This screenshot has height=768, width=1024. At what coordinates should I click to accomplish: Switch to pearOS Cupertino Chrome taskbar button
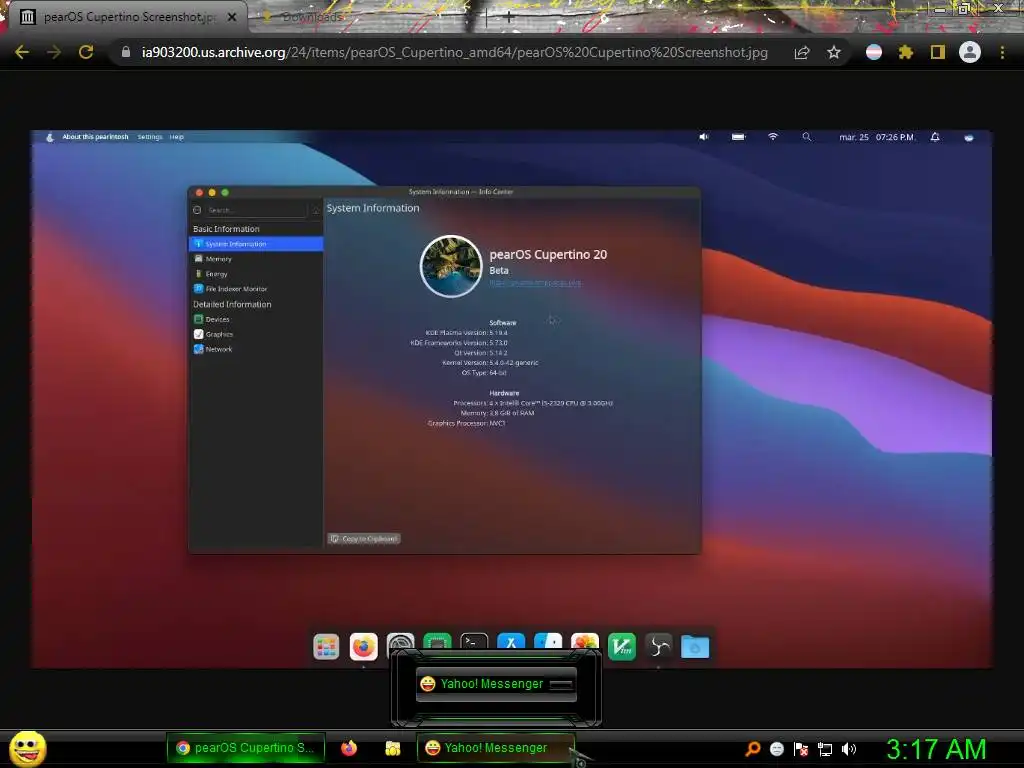(246, 748)
